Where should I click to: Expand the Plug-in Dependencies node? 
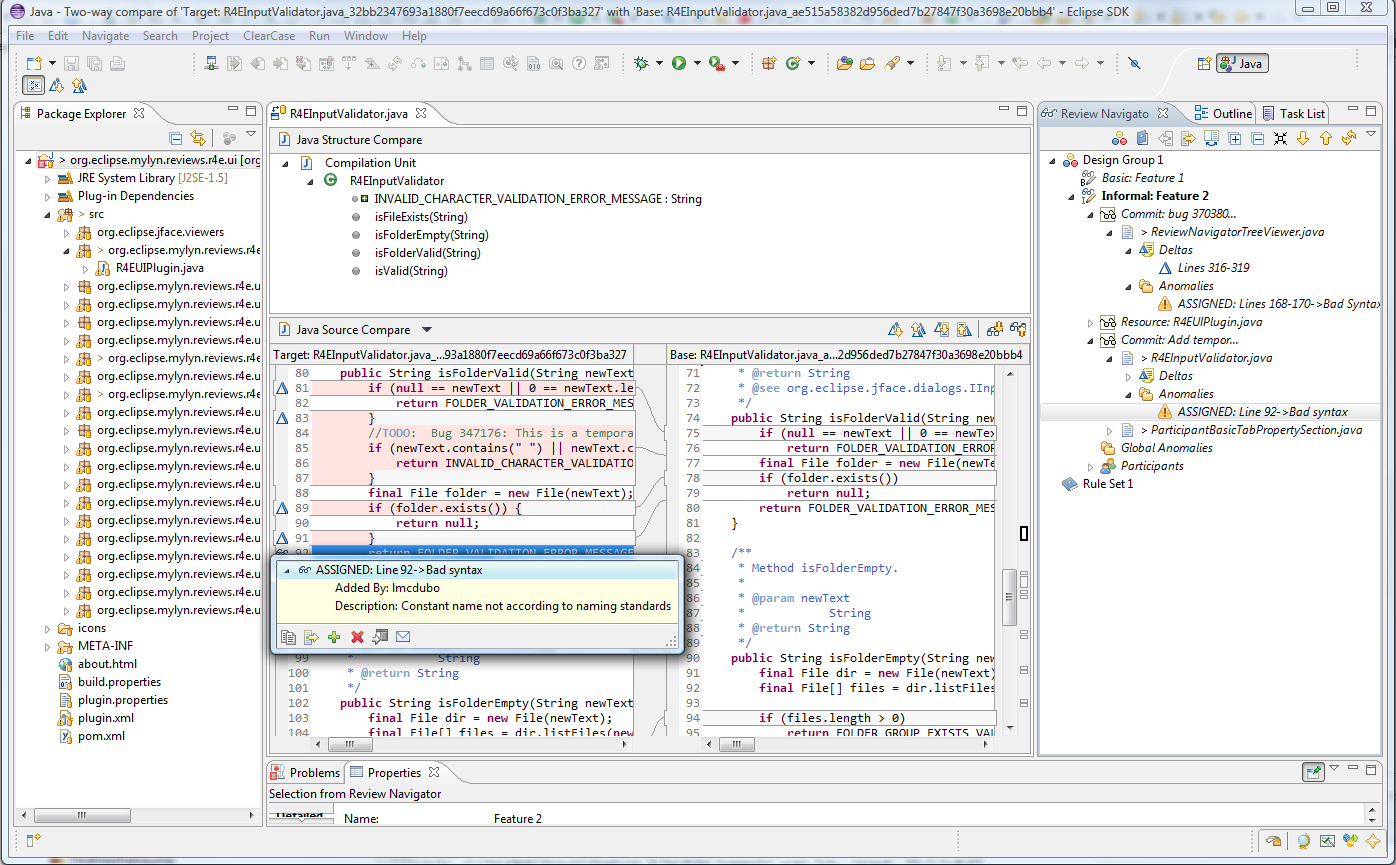[47, 196]
